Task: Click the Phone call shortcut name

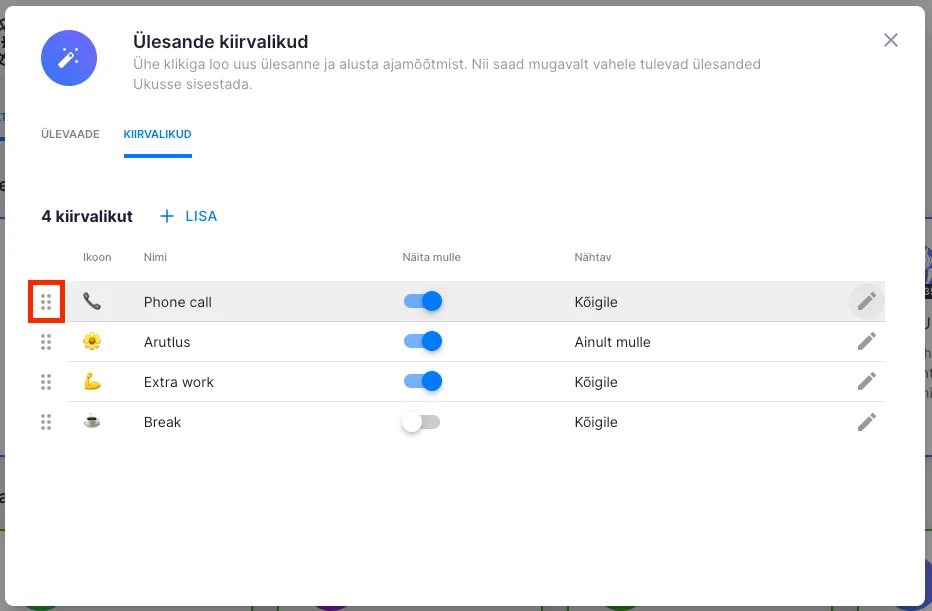Action: click(x=178, y=302)
